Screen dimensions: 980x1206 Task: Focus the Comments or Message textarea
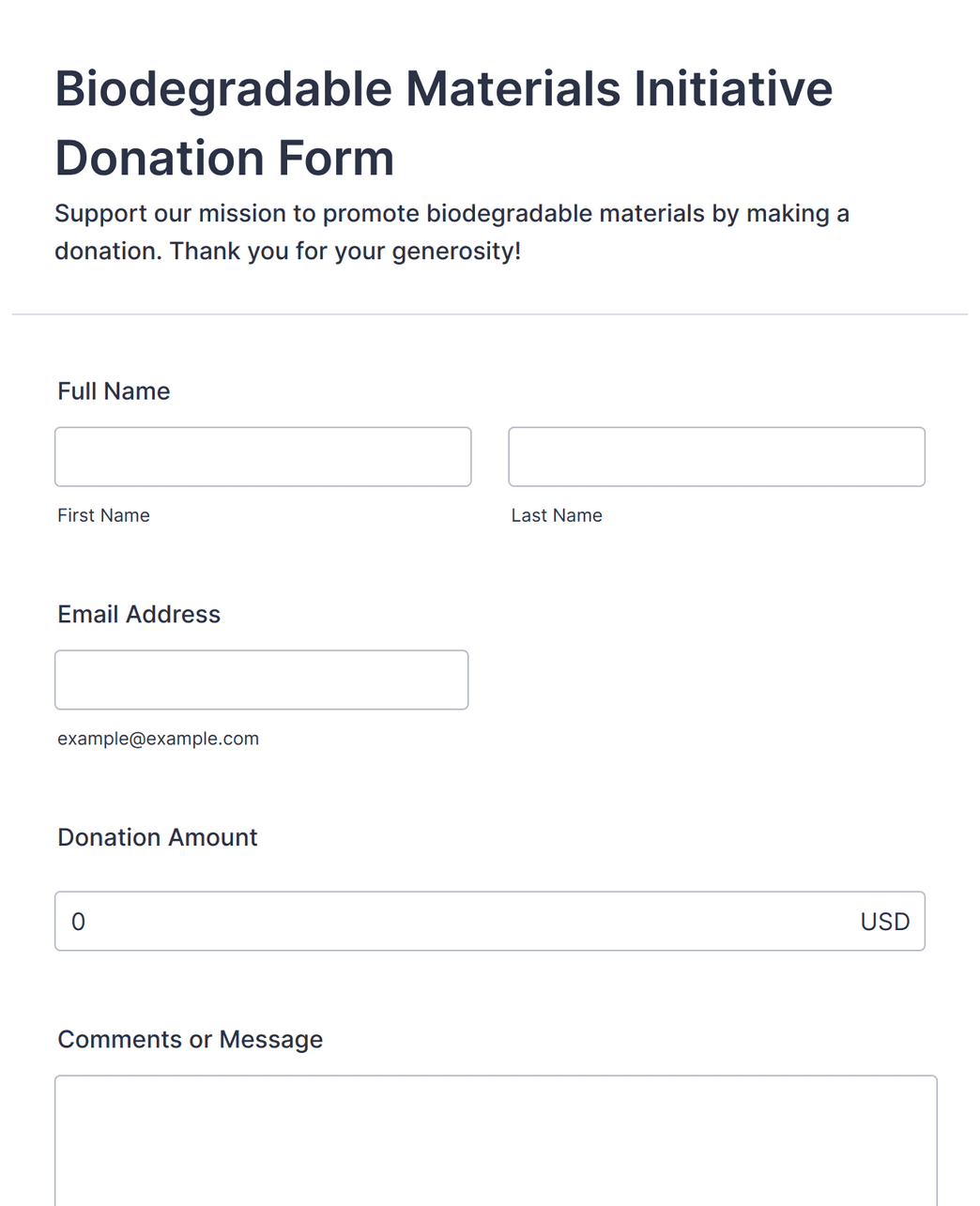pyautogui.click(x=496, y=1140)
